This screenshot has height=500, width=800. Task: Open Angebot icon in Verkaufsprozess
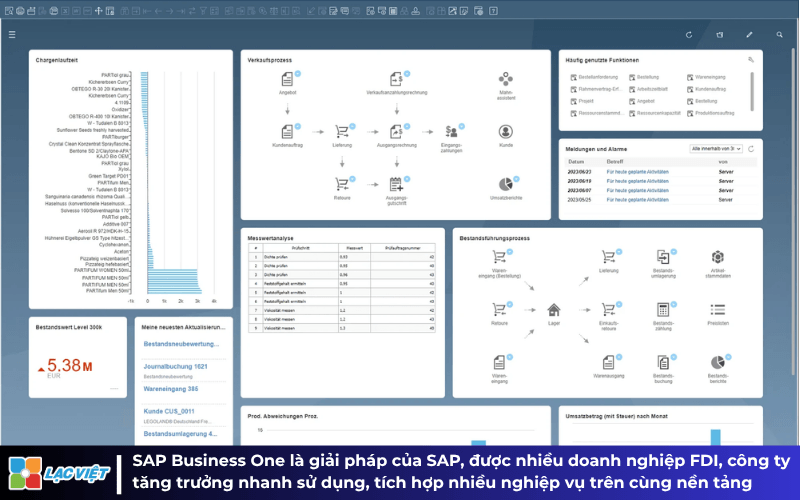click(x=287, y=79)
